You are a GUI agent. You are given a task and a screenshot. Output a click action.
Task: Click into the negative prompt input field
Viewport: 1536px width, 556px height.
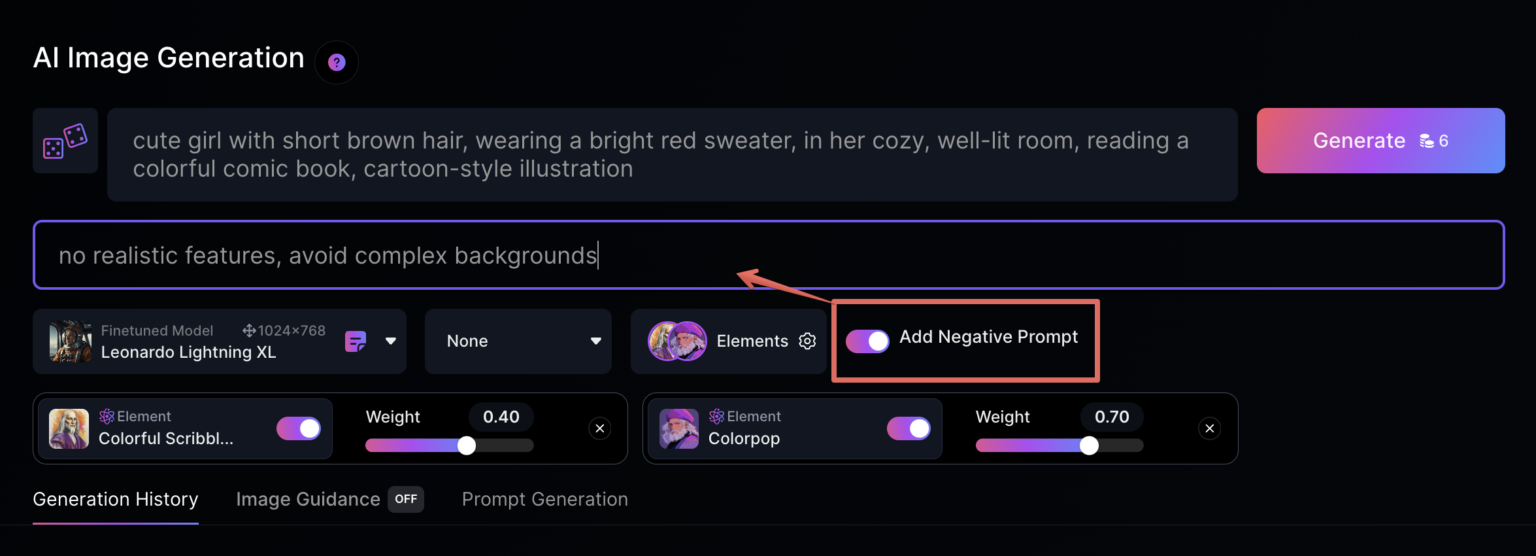[x=768, y=255]
